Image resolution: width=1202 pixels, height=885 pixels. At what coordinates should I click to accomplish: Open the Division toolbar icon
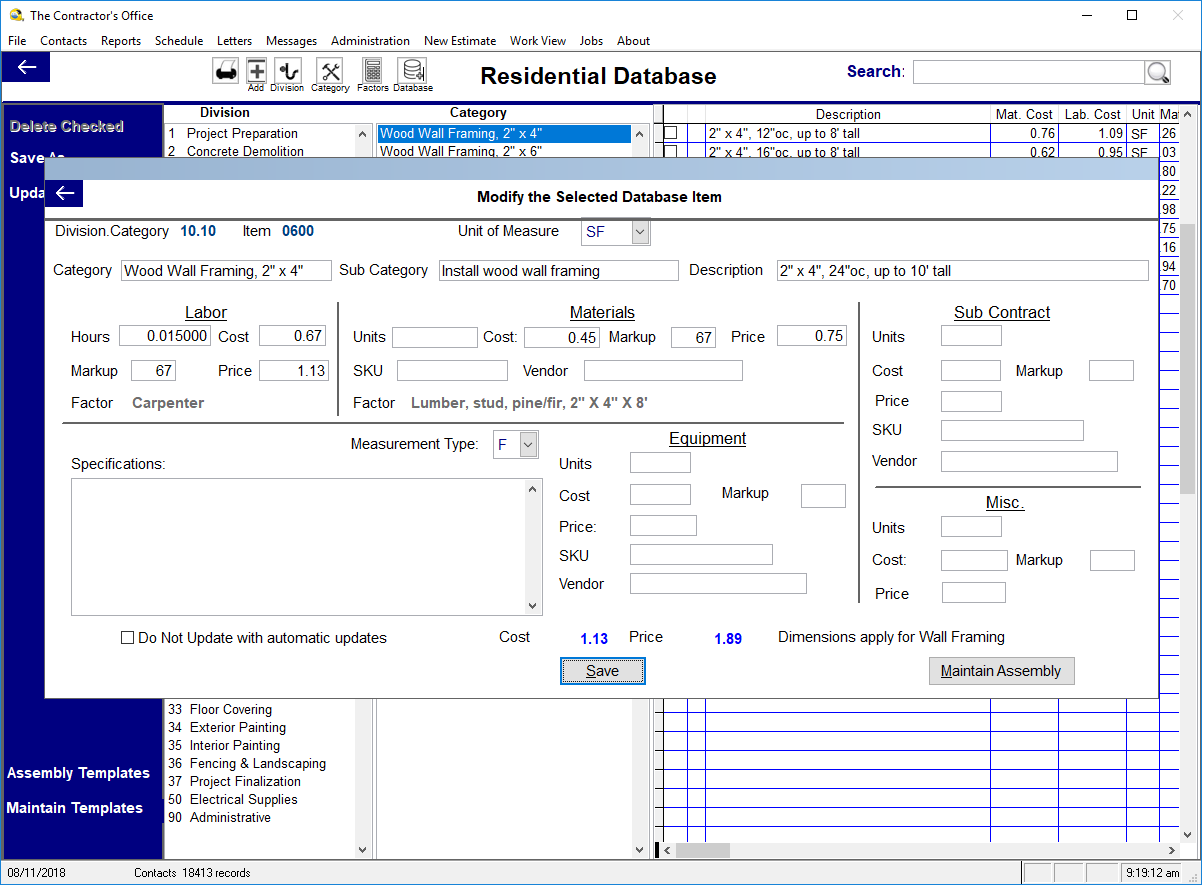click(287, 71)
